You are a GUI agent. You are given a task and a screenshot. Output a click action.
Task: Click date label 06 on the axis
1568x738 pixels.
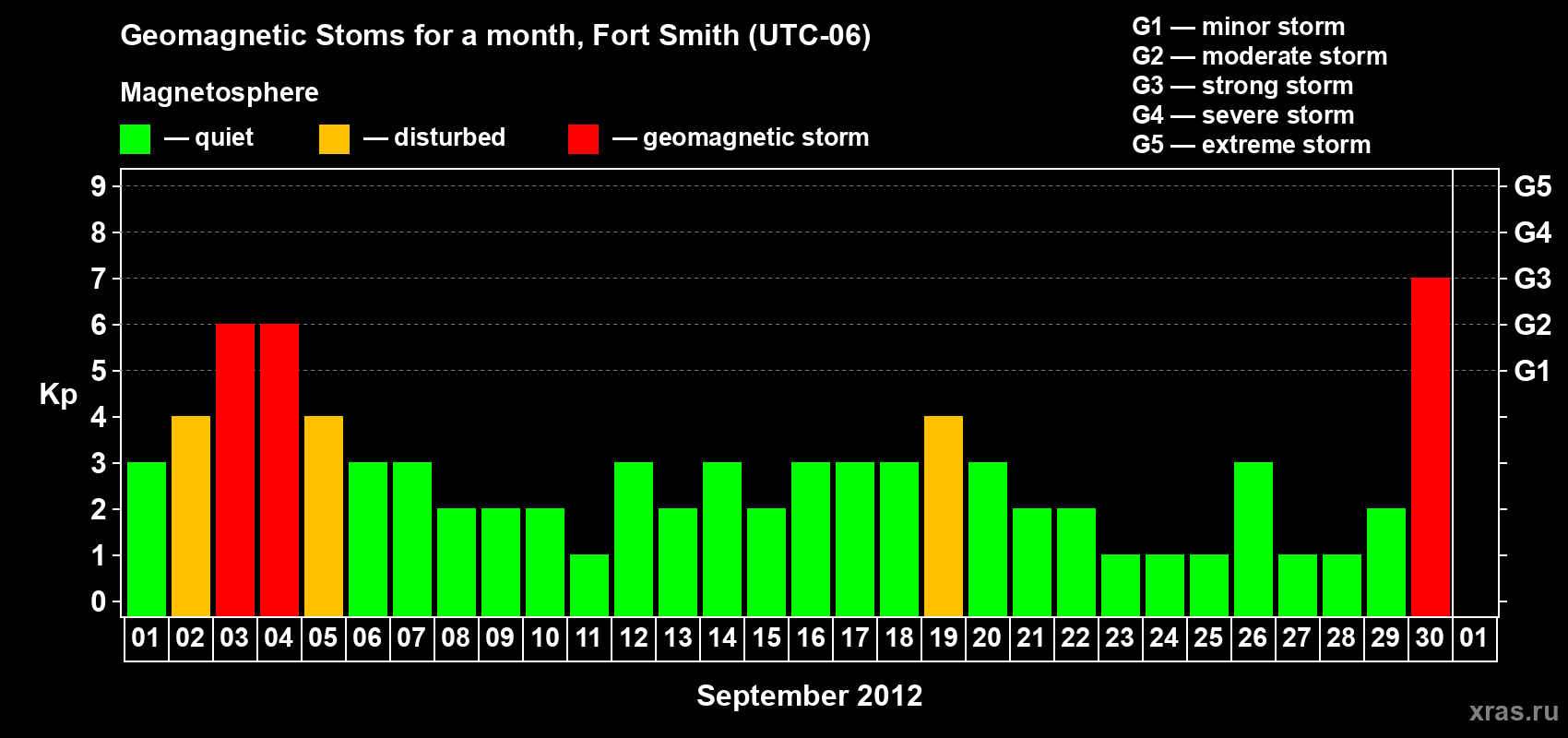[x=367, y=637]
